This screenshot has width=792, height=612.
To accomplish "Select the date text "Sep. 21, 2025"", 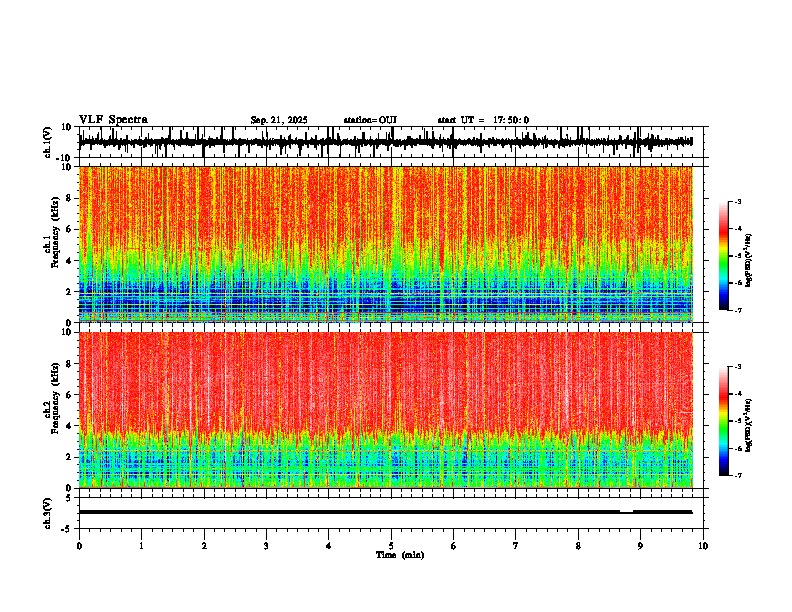I will click(279, 120).
